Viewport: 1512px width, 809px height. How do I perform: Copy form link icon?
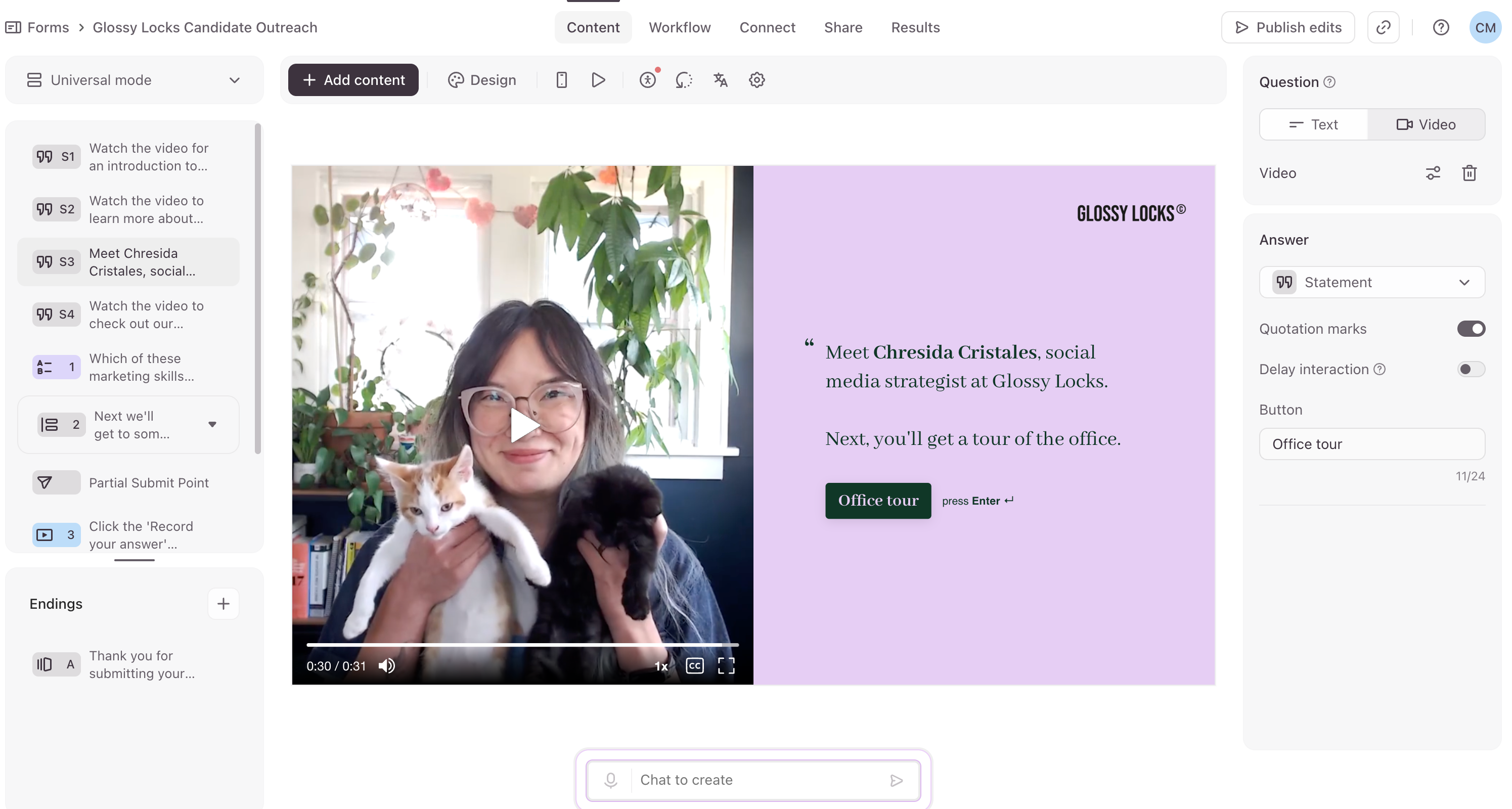[x=1383, y=28]
